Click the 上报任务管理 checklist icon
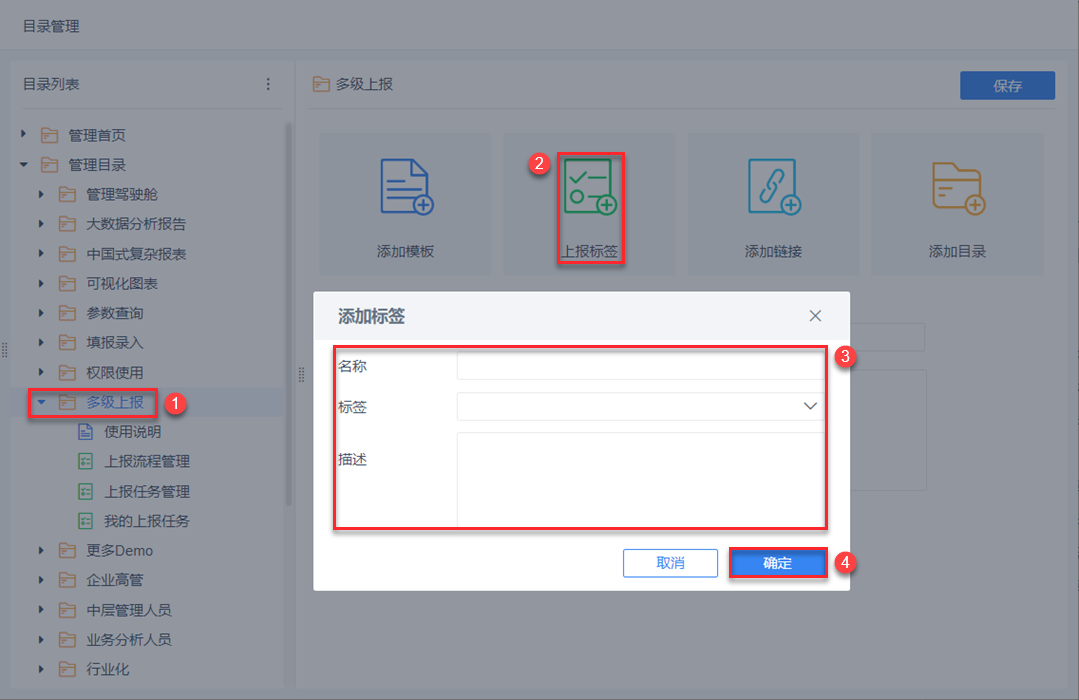This screenshot has height=700, width=1079. coord(85,491)
